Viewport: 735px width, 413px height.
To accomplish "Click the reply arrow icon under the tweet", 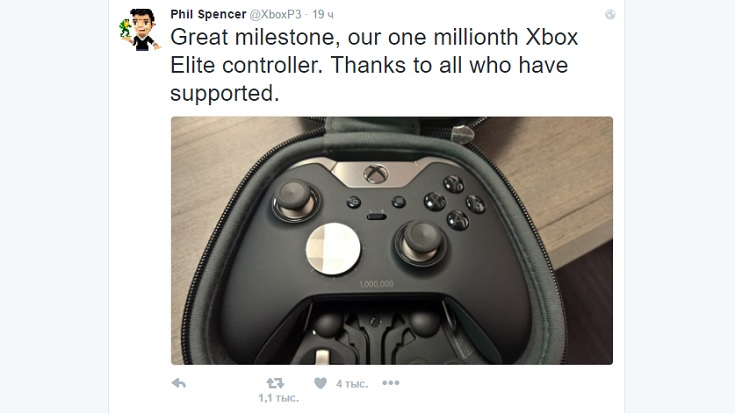I will (179, 383).
